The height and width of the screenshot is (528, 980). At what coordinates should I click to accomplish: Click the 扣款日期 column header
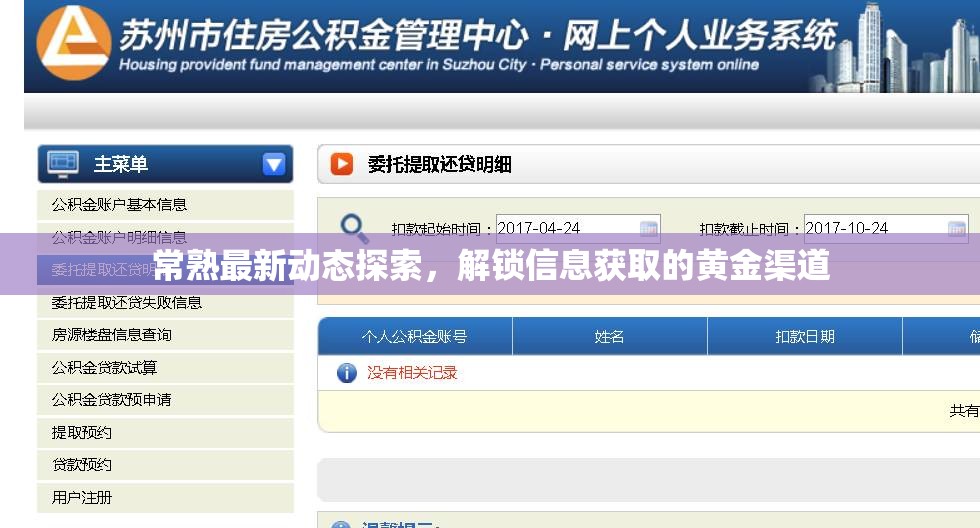805,336
